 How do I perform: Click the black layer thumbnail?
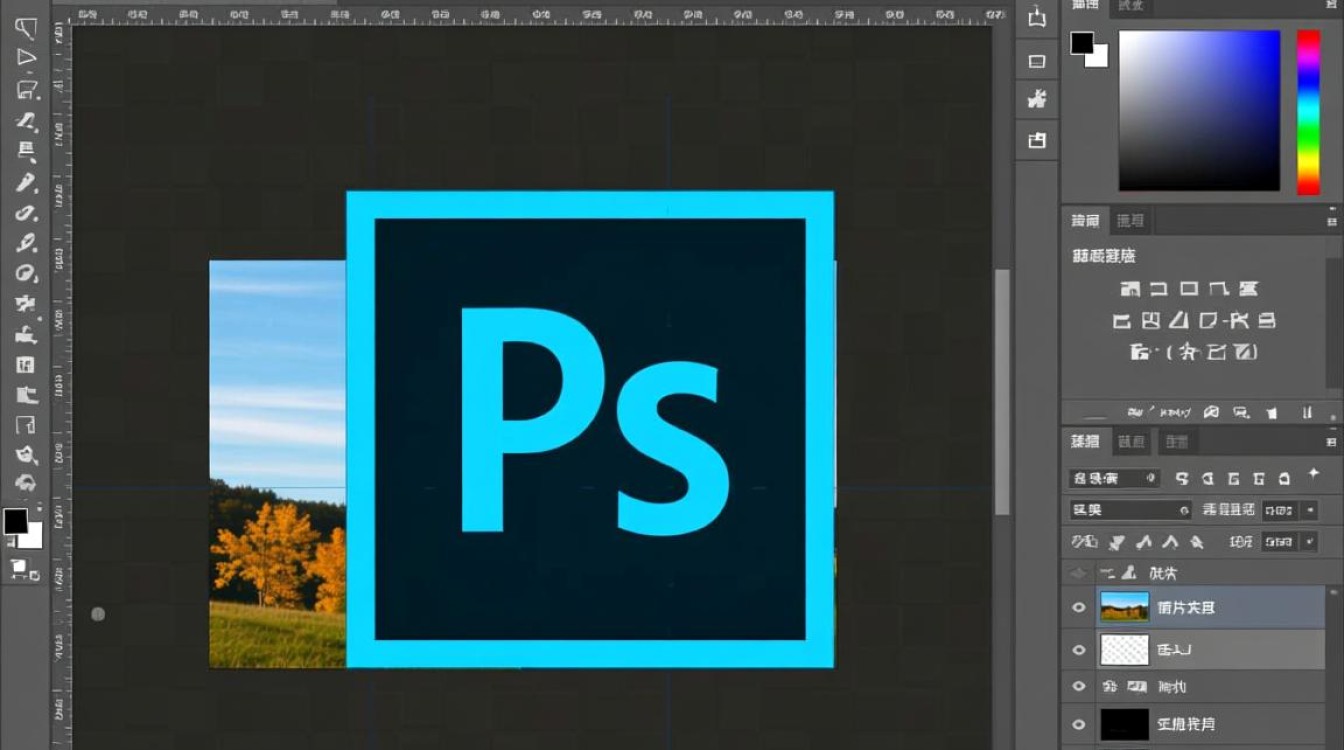[x=1124, y=724]
